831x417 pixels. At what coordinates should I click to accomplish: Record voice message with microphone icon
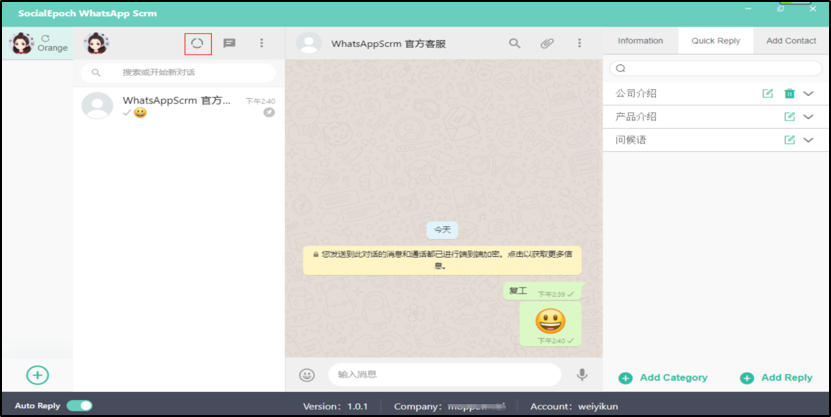(x=582, y=374)
